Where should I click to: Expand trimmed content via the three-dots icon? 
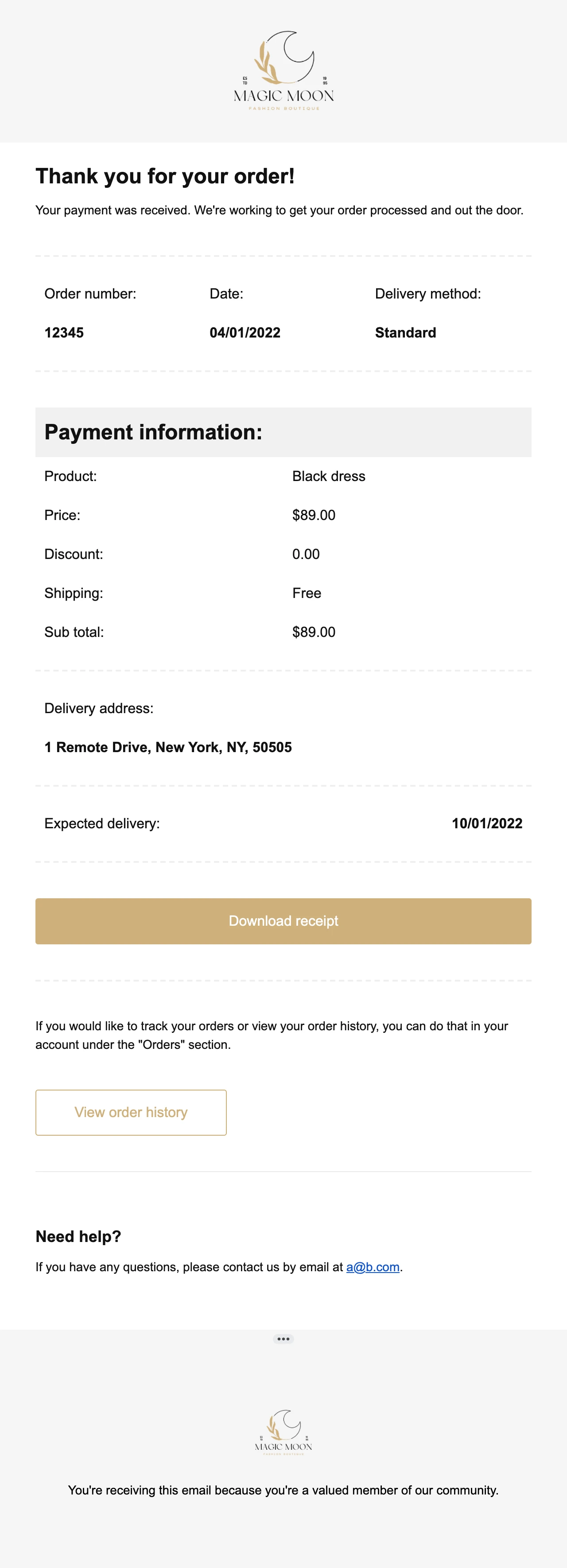tap(283, 1339)
